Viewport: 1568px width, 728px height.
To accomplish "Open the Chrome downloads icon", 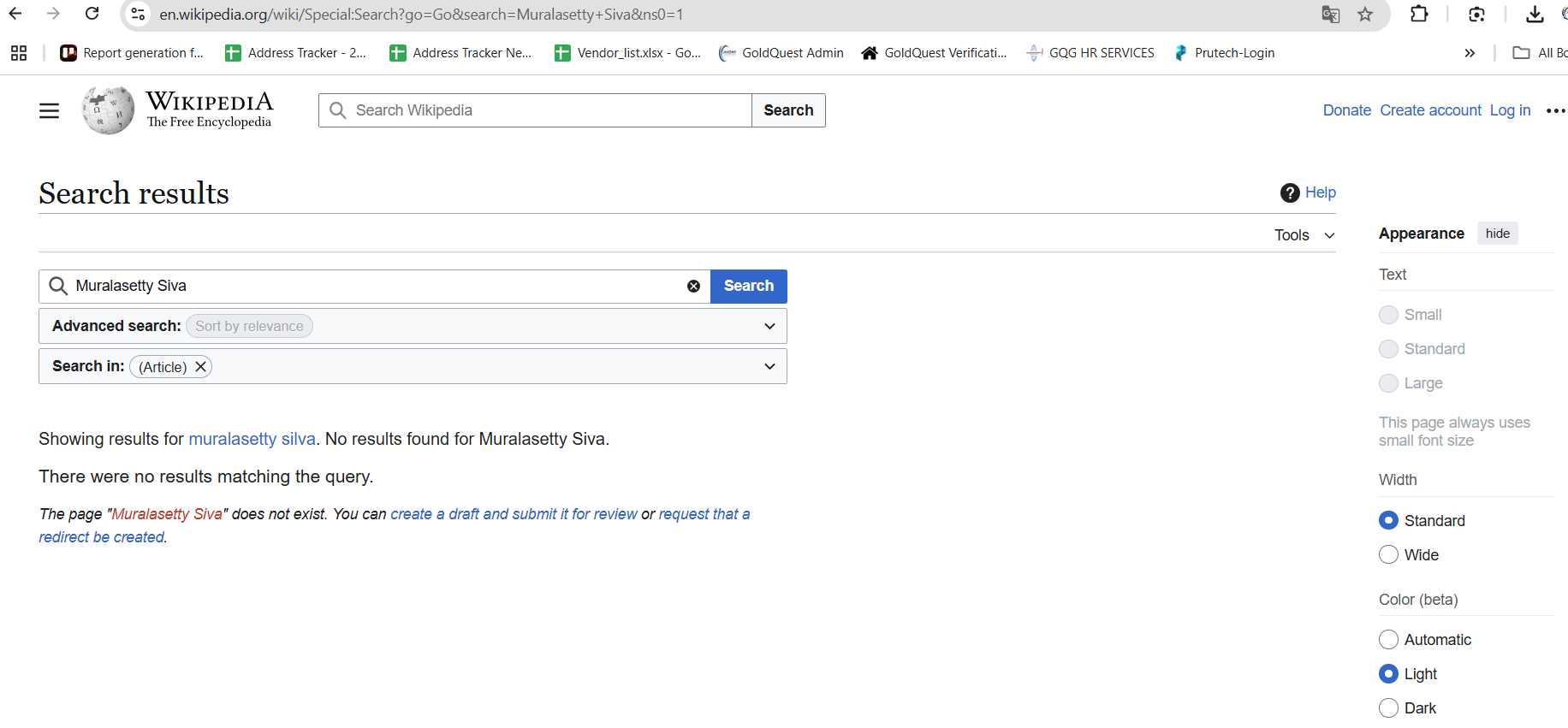I will (x=1535, y=15).
